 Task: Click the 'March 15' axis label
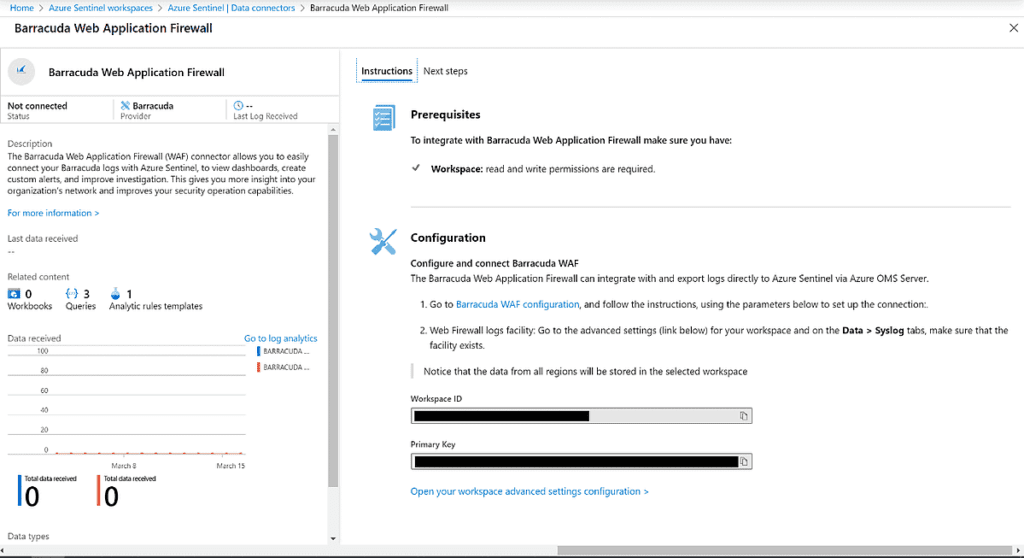coord(231,466)
